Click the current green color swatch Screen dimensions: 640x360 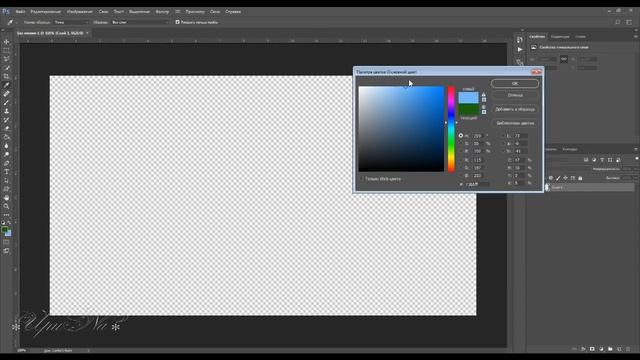coord(468,109)
